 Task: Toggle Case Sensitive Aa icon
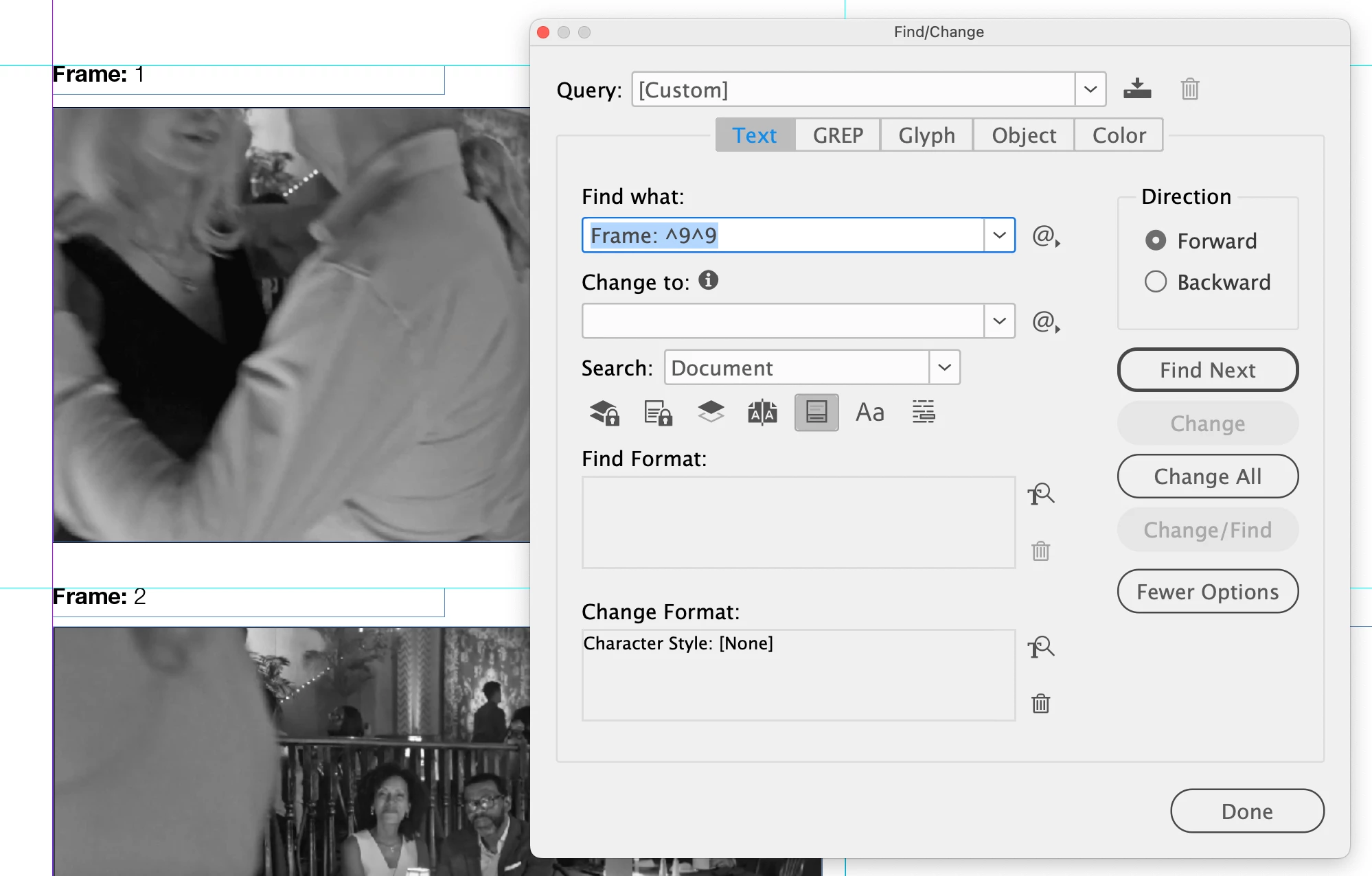pos(870,413)
